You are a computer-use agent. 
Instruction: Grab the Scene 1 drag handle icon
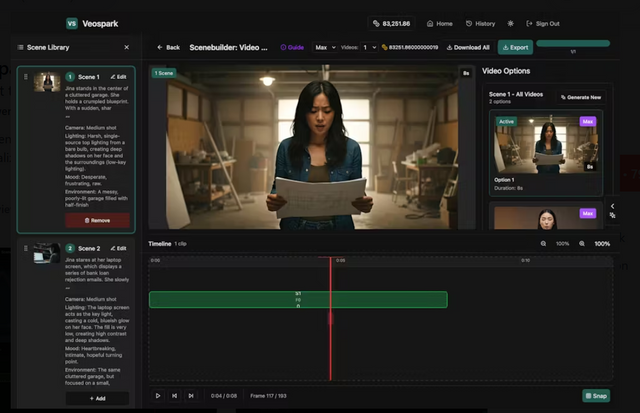point(26,77)
